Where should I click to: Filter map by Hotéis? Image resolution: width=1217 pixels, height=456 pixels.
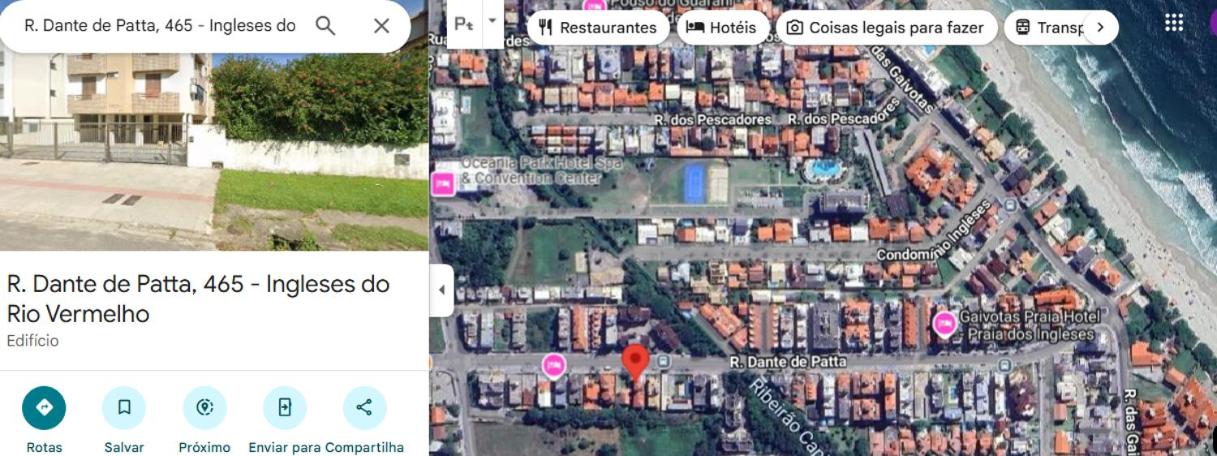(x=722, y=27)
